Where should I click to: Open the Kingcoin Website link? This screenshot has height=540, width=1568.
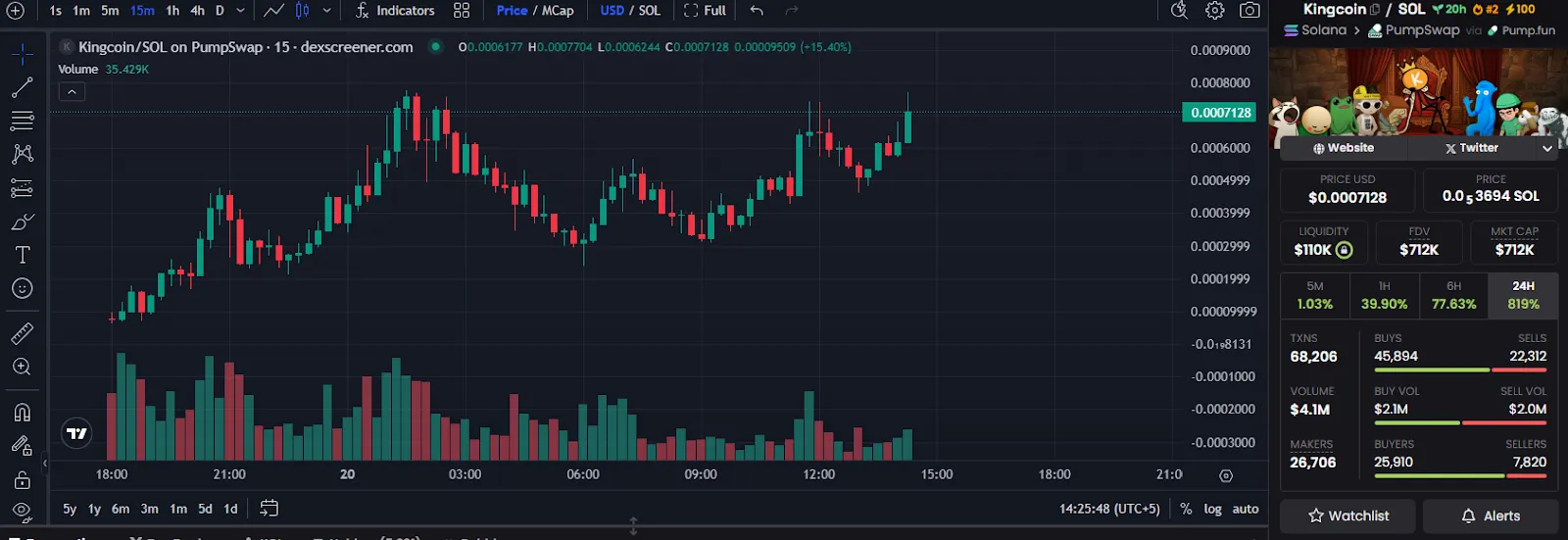pyautogui.click(x=1343, y=148)
